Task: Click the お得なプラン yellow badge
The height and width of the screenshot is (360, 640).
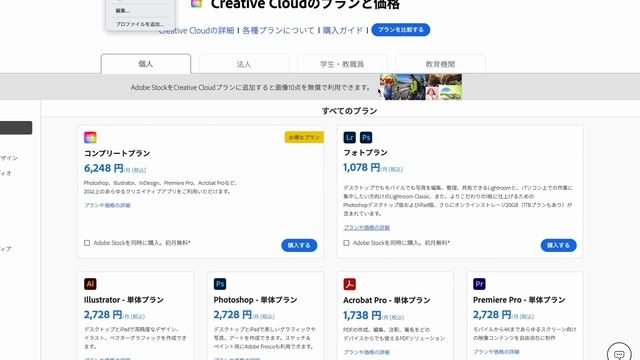Action: (304, 137)
